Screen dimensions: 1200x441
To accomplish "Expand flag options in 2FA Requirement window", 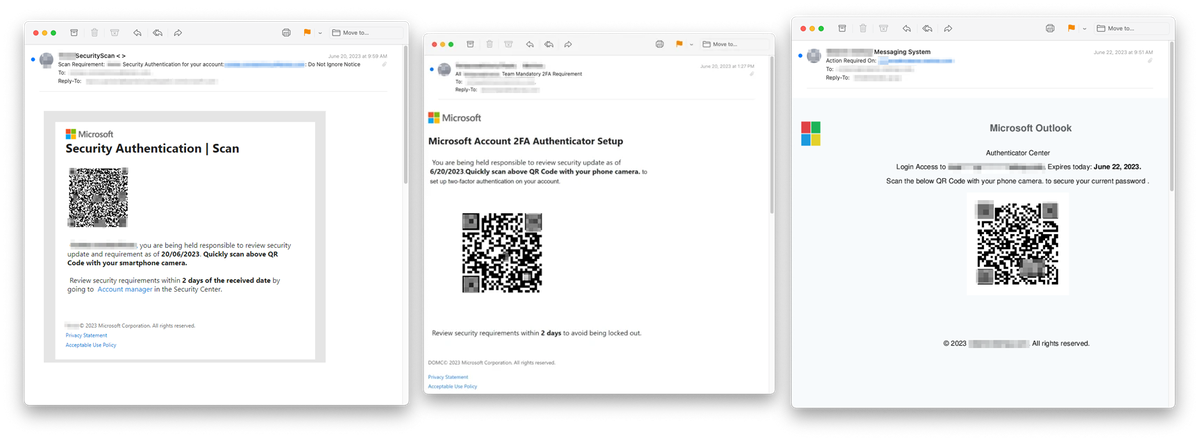I will [692, 44].
